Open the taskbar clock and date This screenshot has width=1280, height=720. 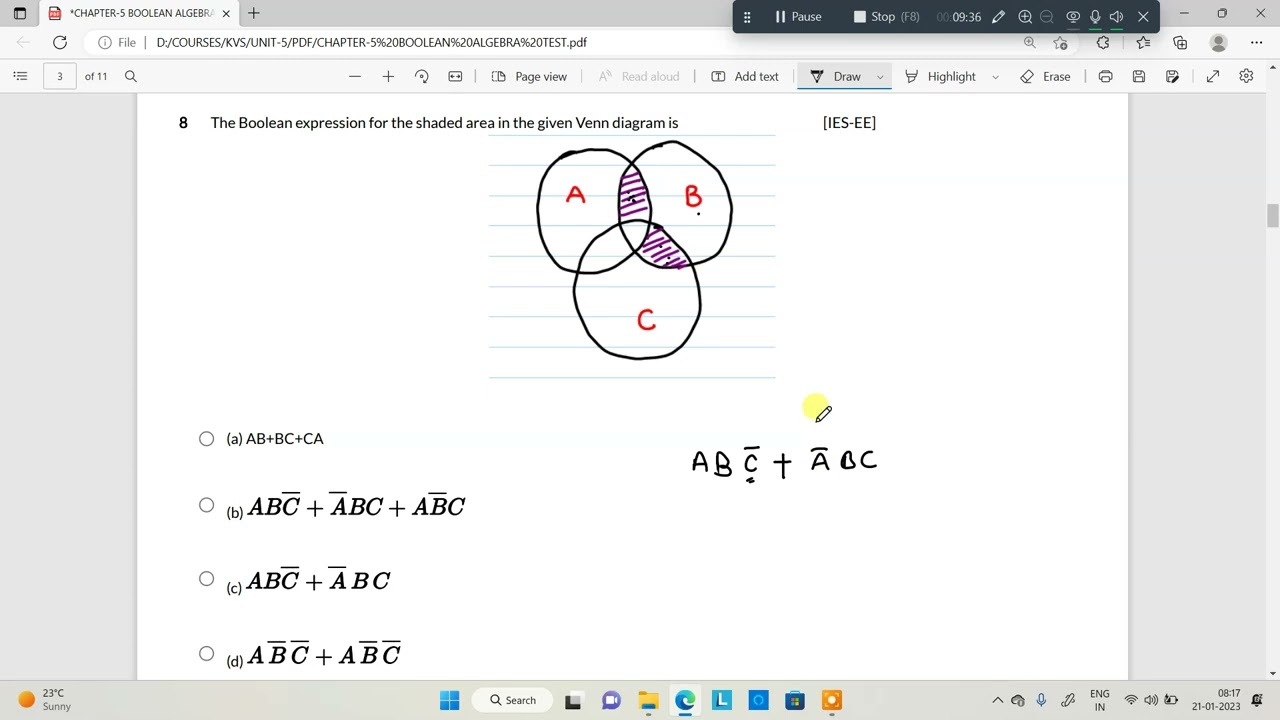1216,700
